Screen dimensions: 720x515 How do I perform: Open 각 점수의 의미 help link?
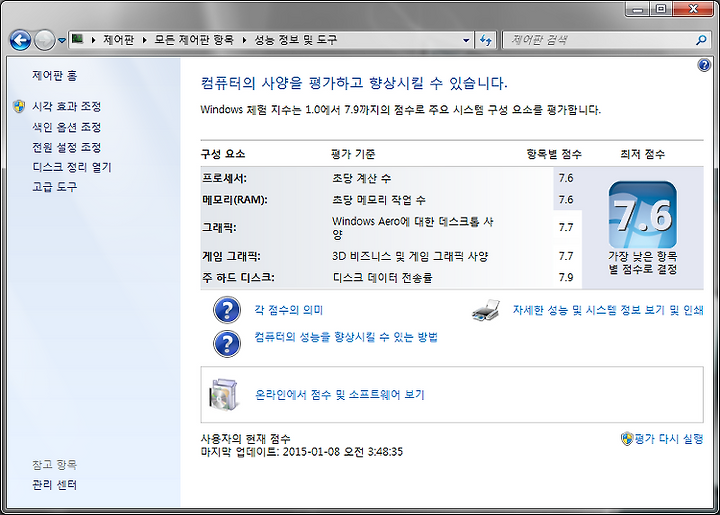point(289,310)
